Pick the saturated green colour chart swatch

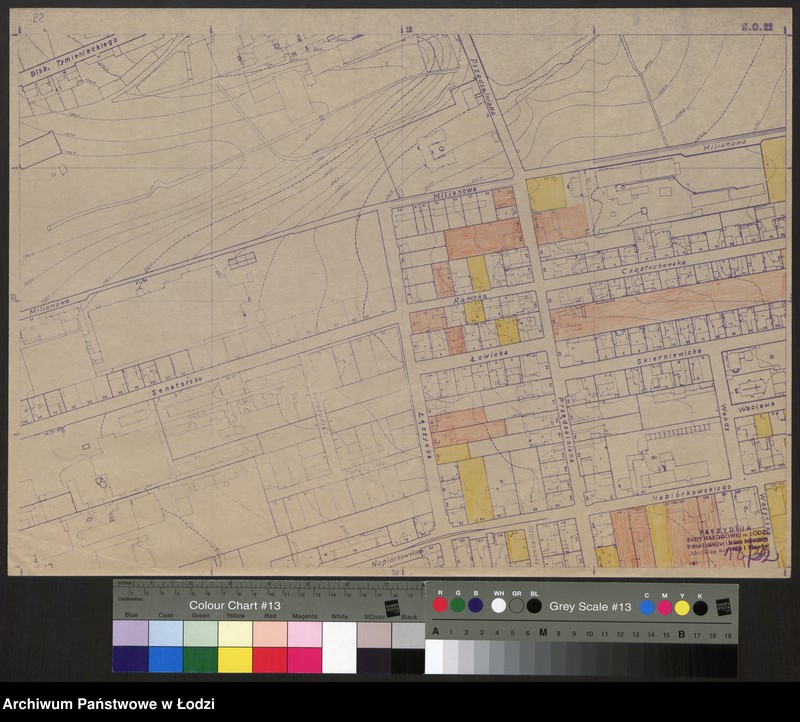(200, 660)
